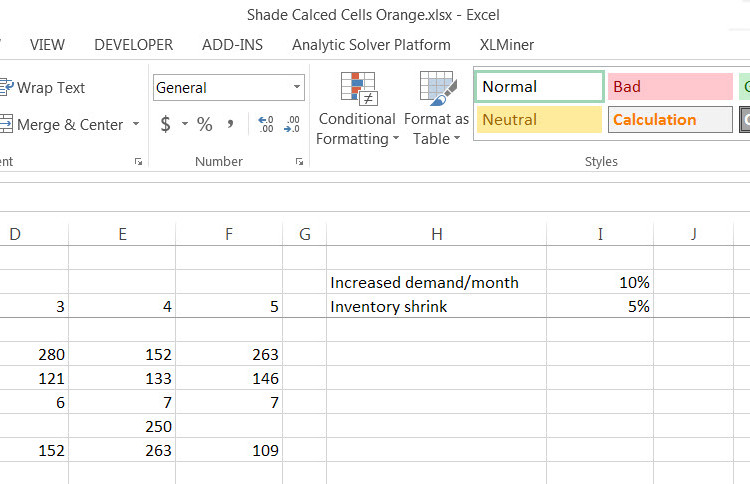This screenshot has width=750, height=484.
Task: Apply Accounting Number Format dollar sign
Action: tap(166, 124)
